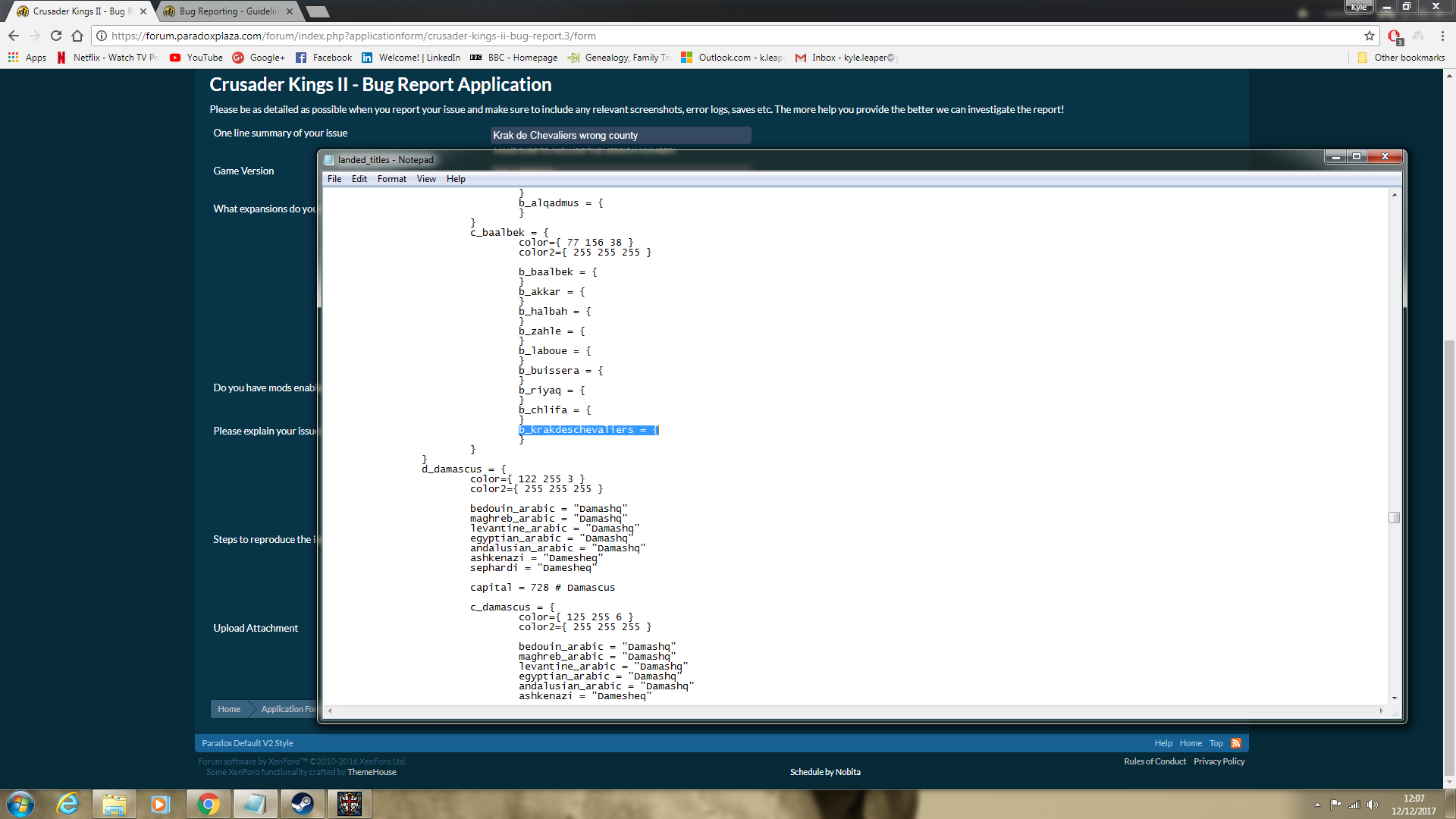Open the Netflix bookmark
Screen dimensions: 1456x819
coord(108,58)
